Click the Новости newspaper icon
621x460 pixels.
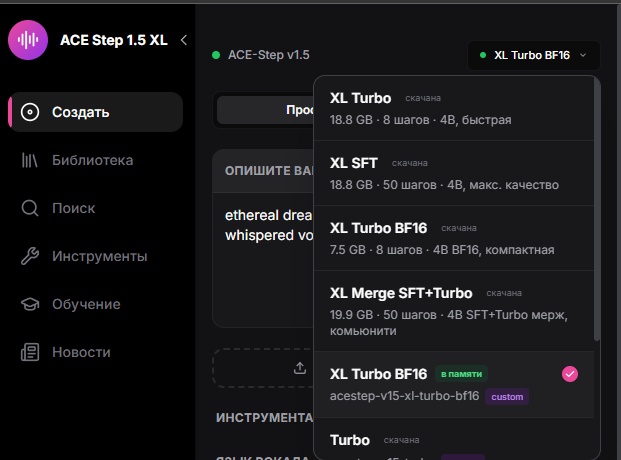[30, 352]
